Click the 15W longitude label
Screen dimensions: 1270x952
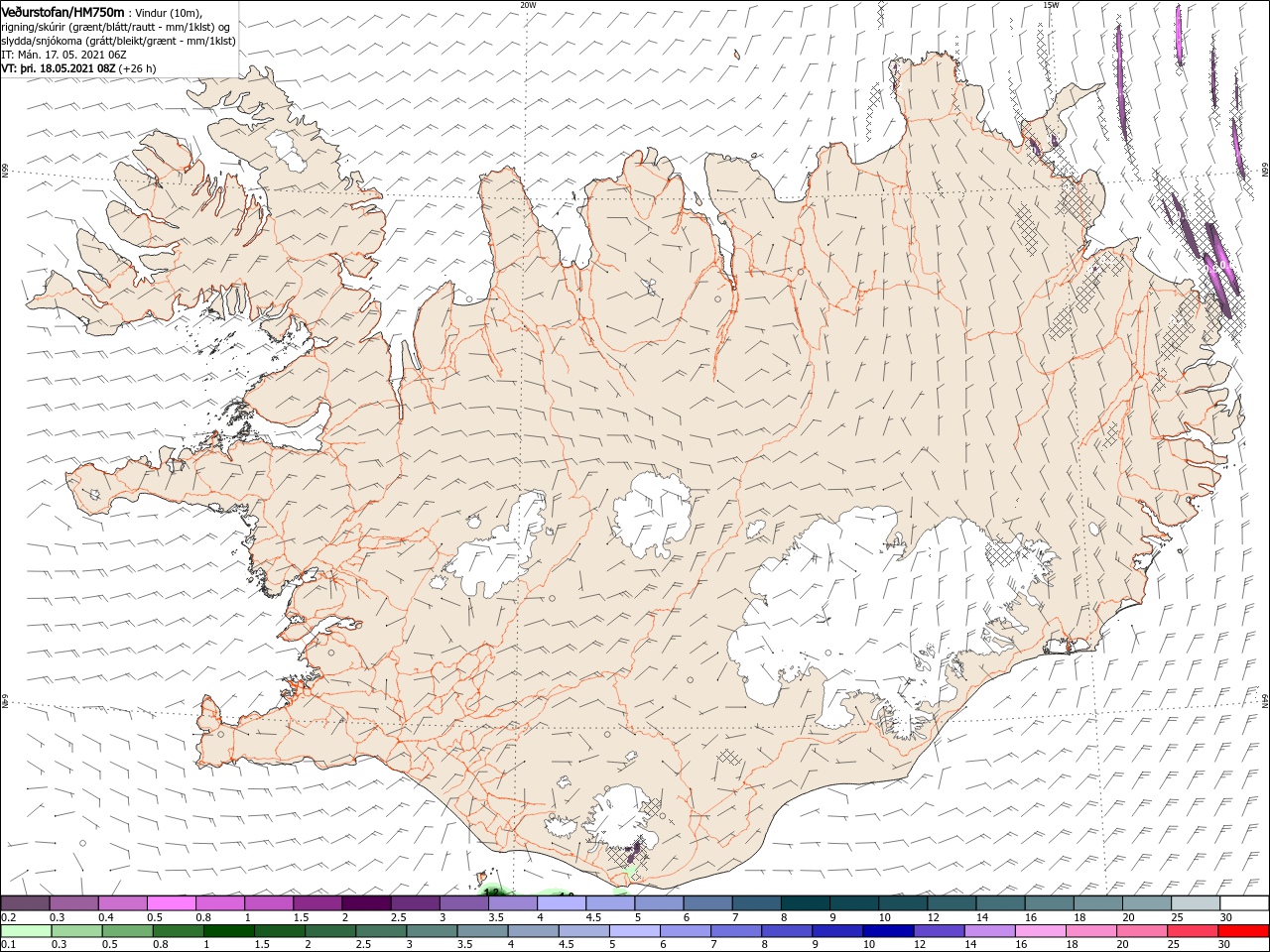pyautogui.click(x=1051, y=5)
